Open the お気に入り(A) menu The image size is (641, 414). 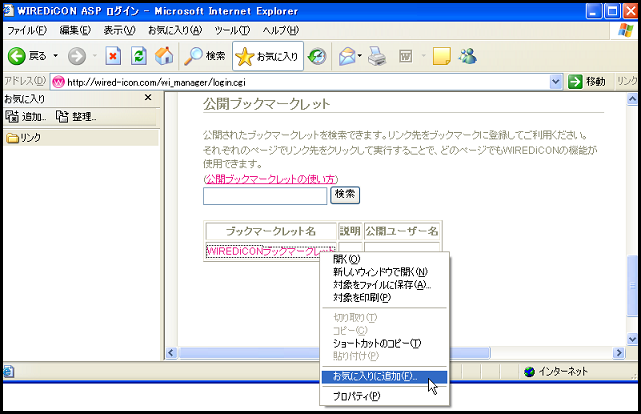175,30
